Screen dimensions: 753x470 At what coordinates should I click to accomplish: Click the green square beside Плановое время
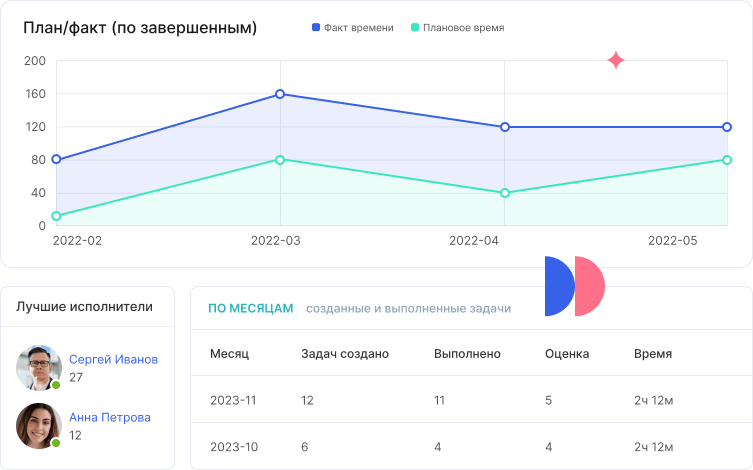coord(415,28)
